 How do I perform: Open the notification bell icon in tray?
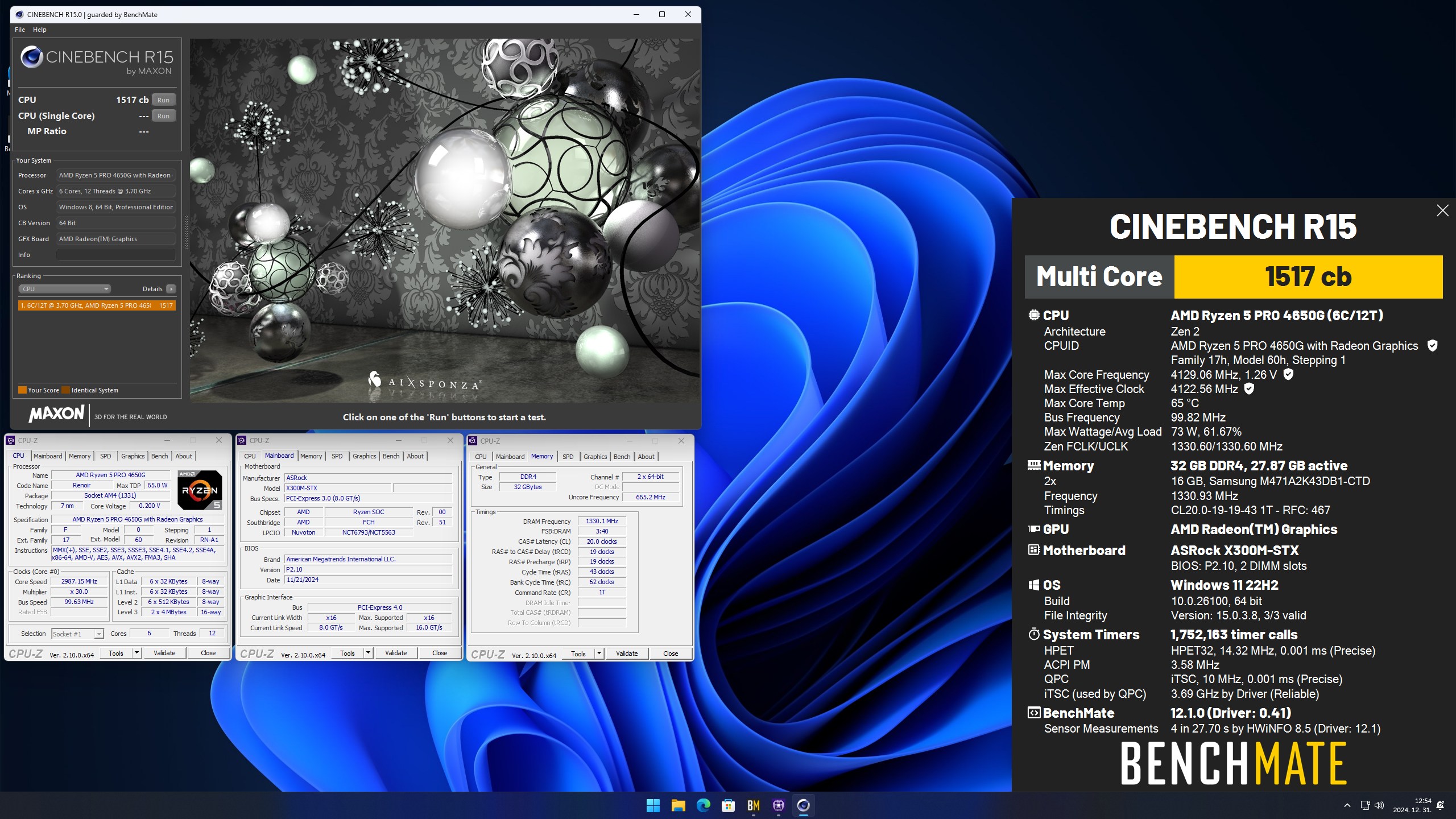(1440, 805)
